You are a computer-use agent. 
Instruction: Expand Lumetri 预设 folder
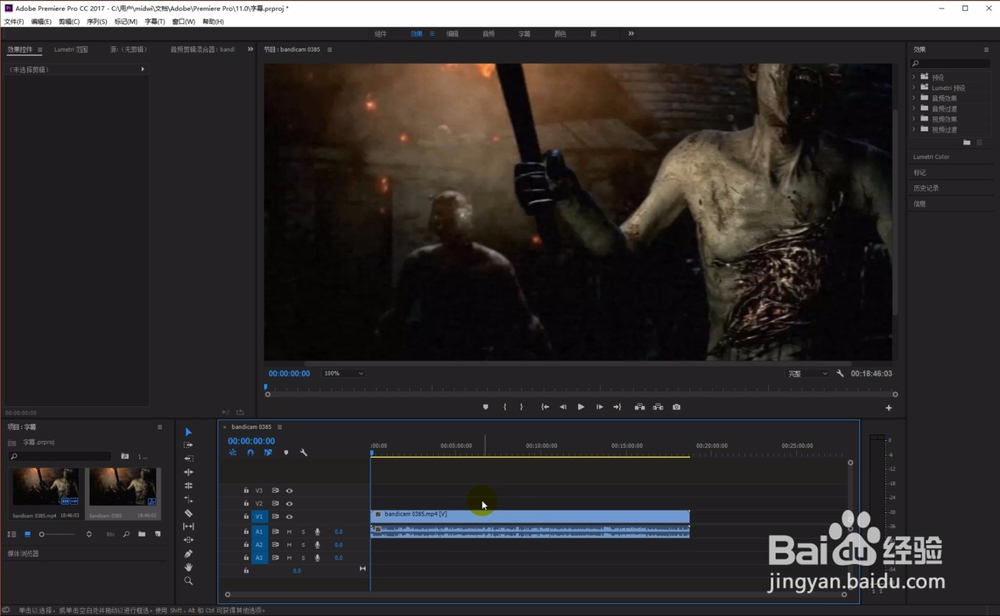914,88
